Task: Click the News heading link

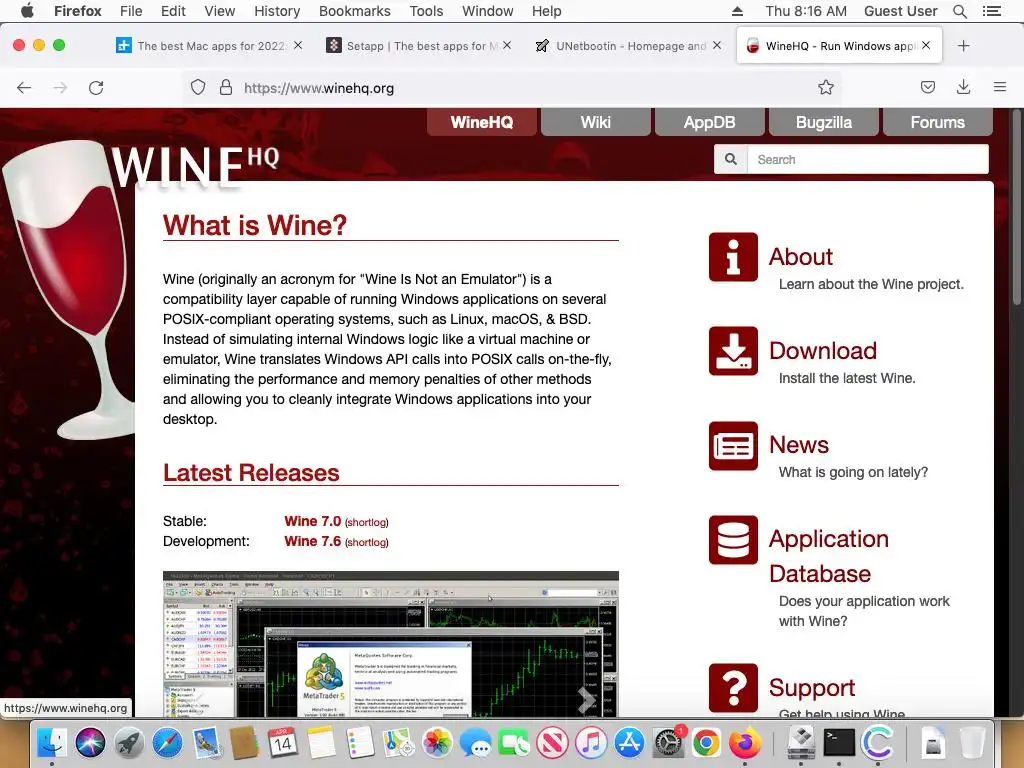Action: click(x=799, y=445)
